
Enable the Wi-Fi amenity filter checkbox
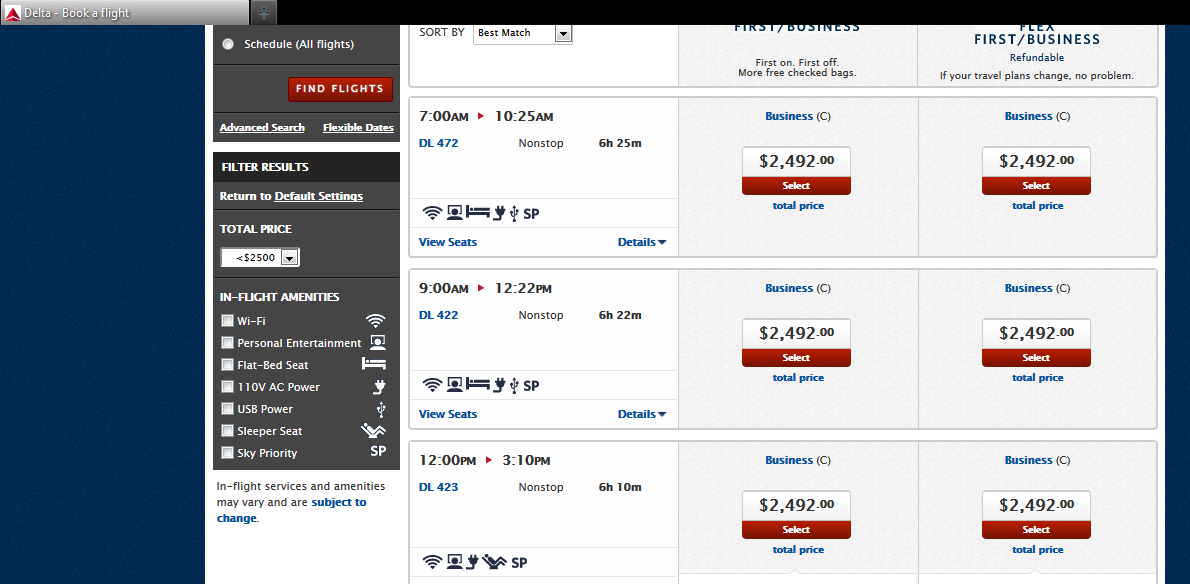click(227, 321)
